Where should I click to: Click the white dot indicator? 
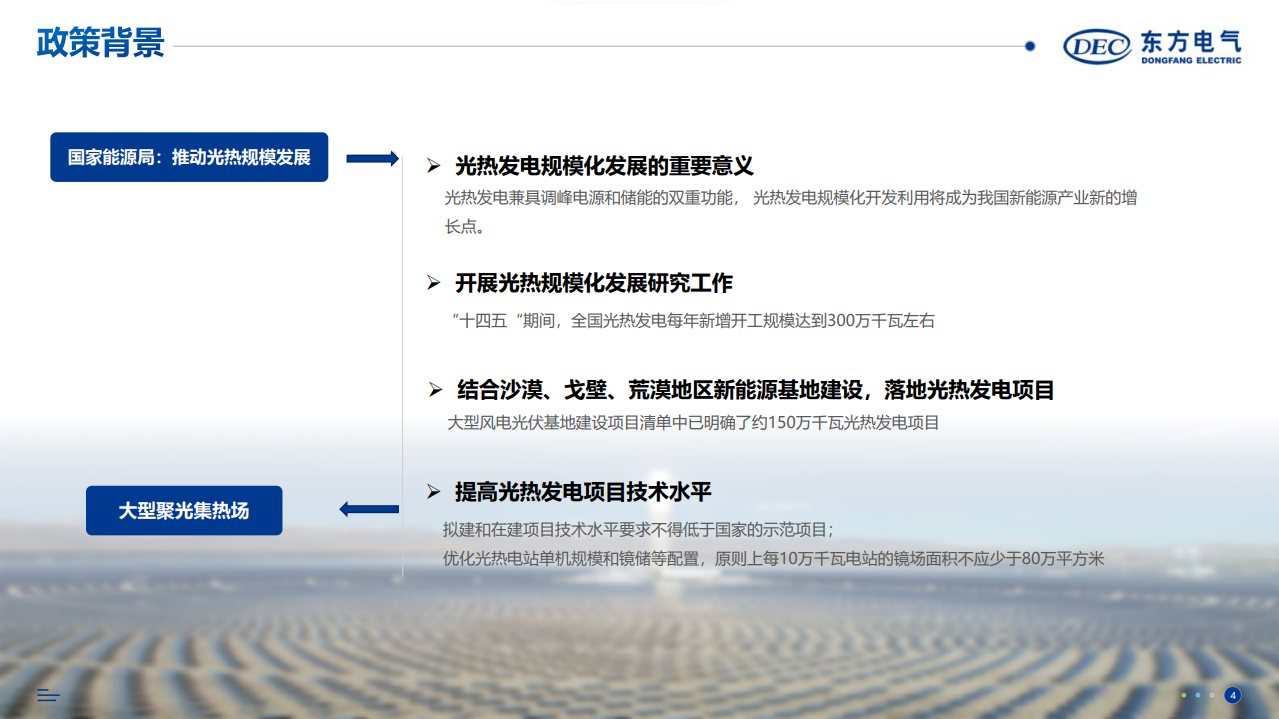point(1212,695)
